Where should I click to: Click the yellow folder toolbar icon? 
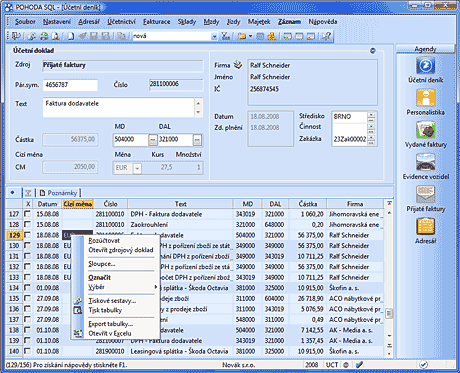[242, 36]
